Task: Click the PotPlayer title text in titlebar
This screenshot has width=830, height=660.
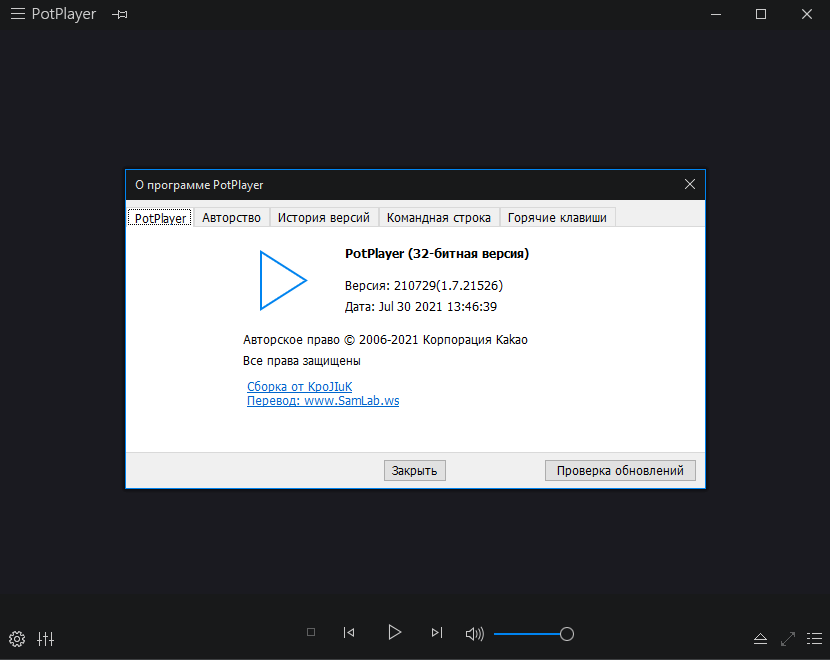Action: click(x=64, y=14)
